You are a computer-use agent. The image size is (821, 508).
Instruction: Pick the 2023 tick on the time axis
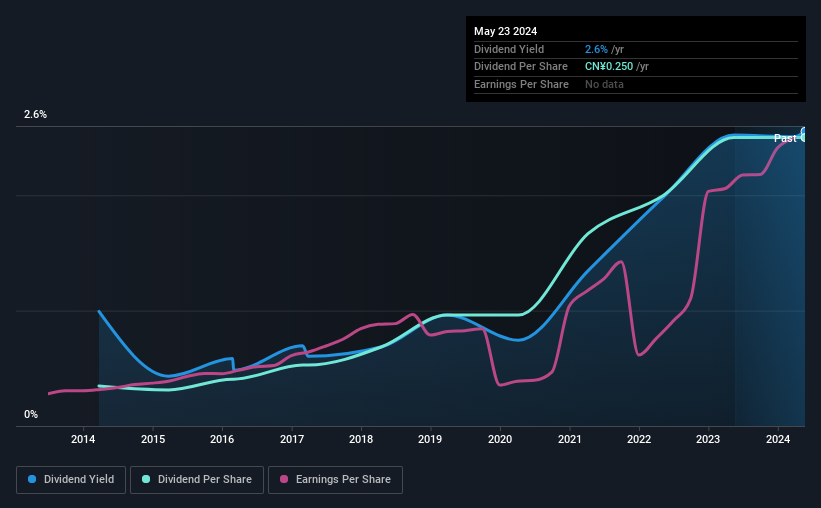click(x=708, y=439)
